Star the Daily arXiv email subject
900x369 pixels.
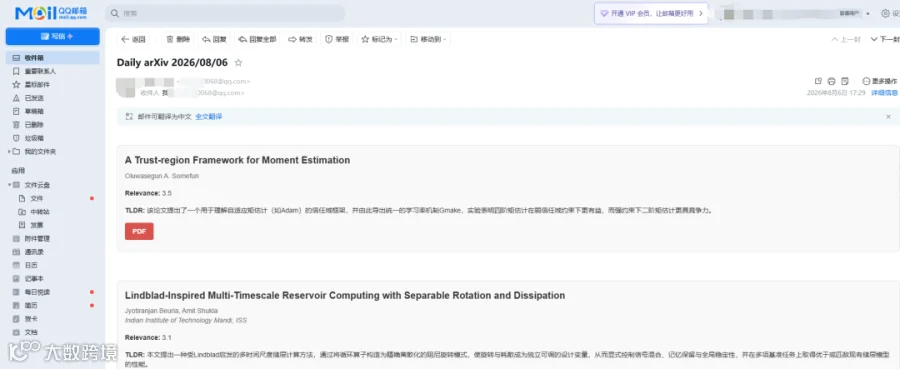click(x=239, y=63)
